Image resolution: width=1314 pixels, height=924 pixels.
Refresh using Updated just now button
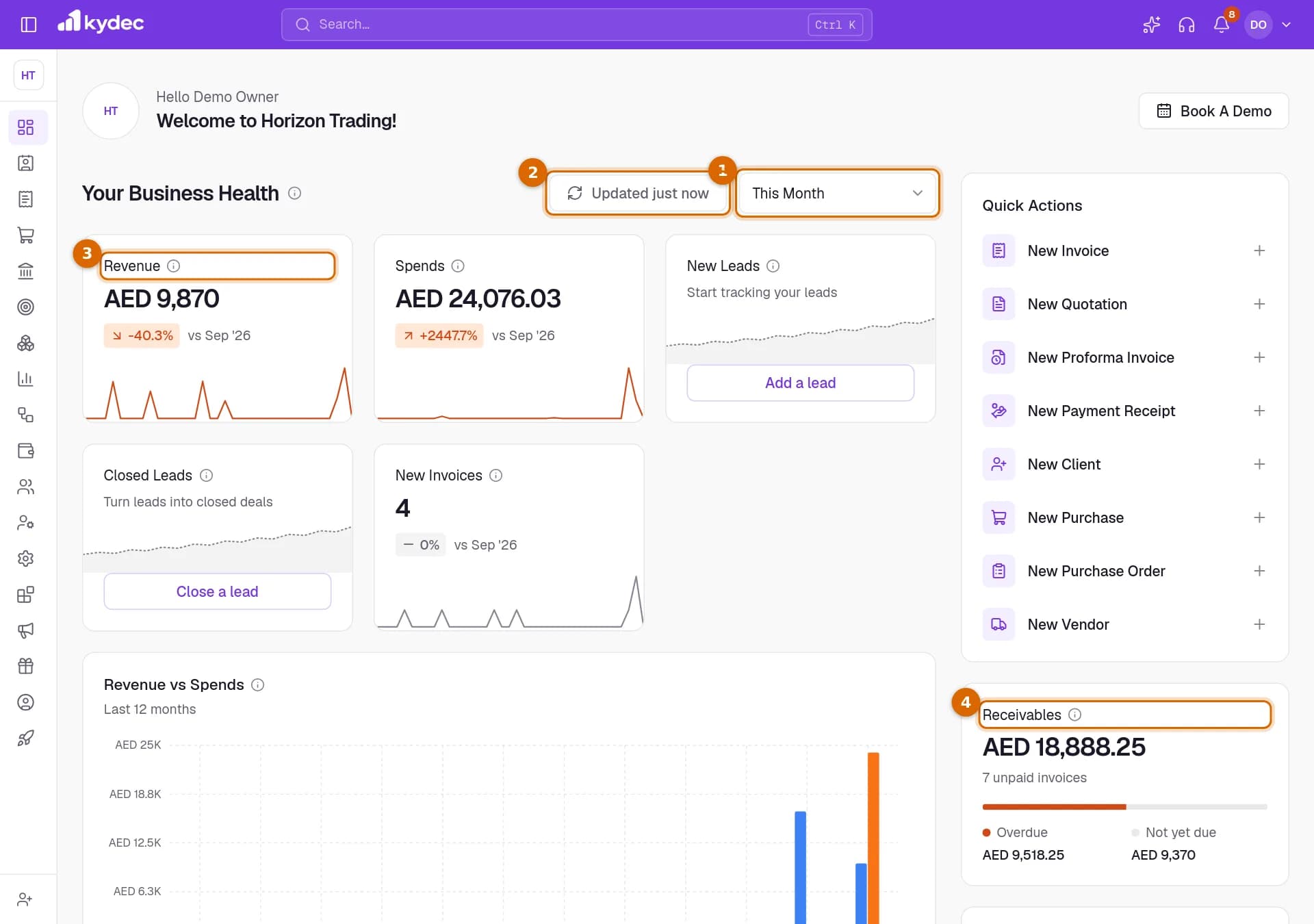pyautogui.click(x=638, y=194)
